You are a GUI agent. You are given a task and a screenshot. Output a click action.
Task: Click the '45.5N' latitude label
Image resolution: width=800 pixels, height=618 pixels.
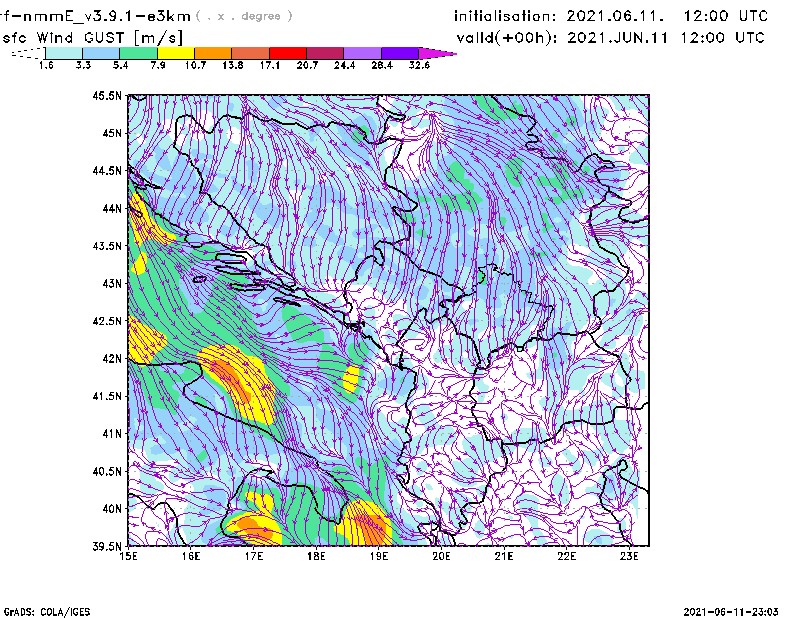107,95
